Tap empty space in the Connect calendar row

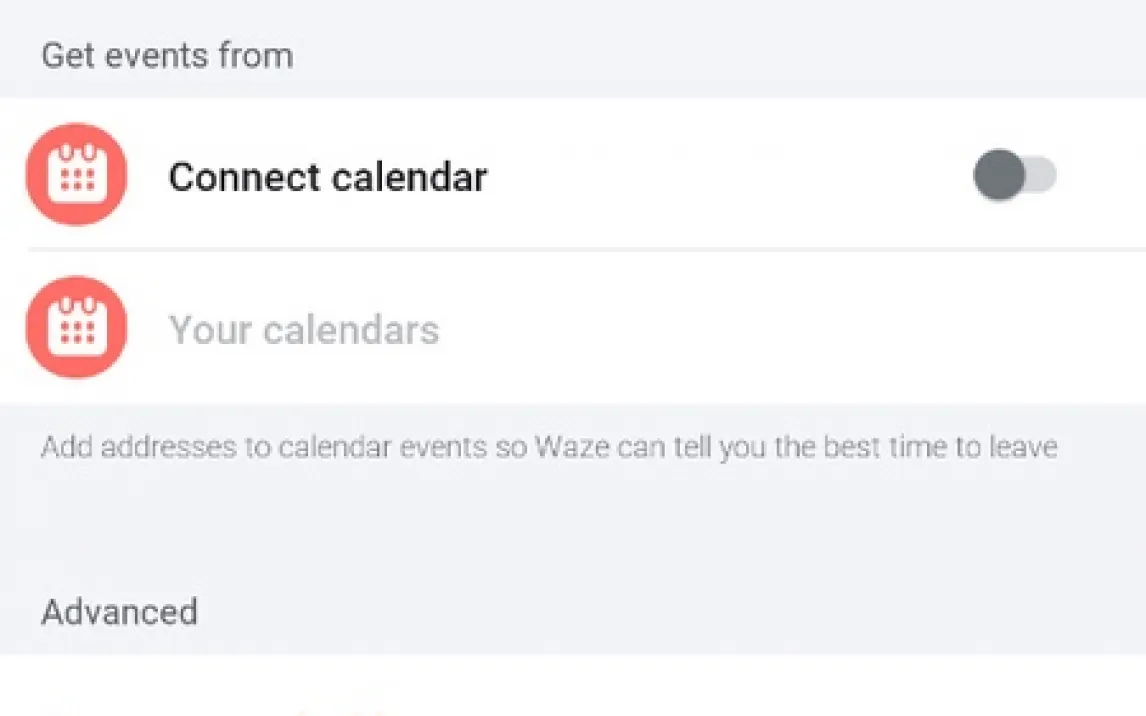click(730, 177)
